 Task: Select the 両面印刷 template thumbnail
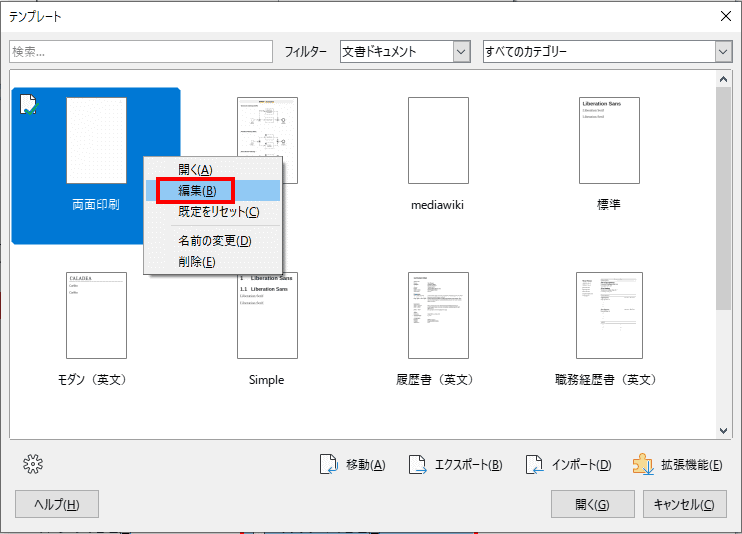pos(97,141)
